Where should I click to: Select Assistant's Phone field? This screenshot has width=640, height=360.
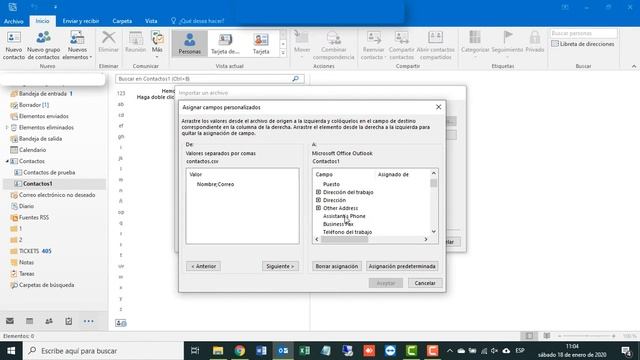click(344, 216)
